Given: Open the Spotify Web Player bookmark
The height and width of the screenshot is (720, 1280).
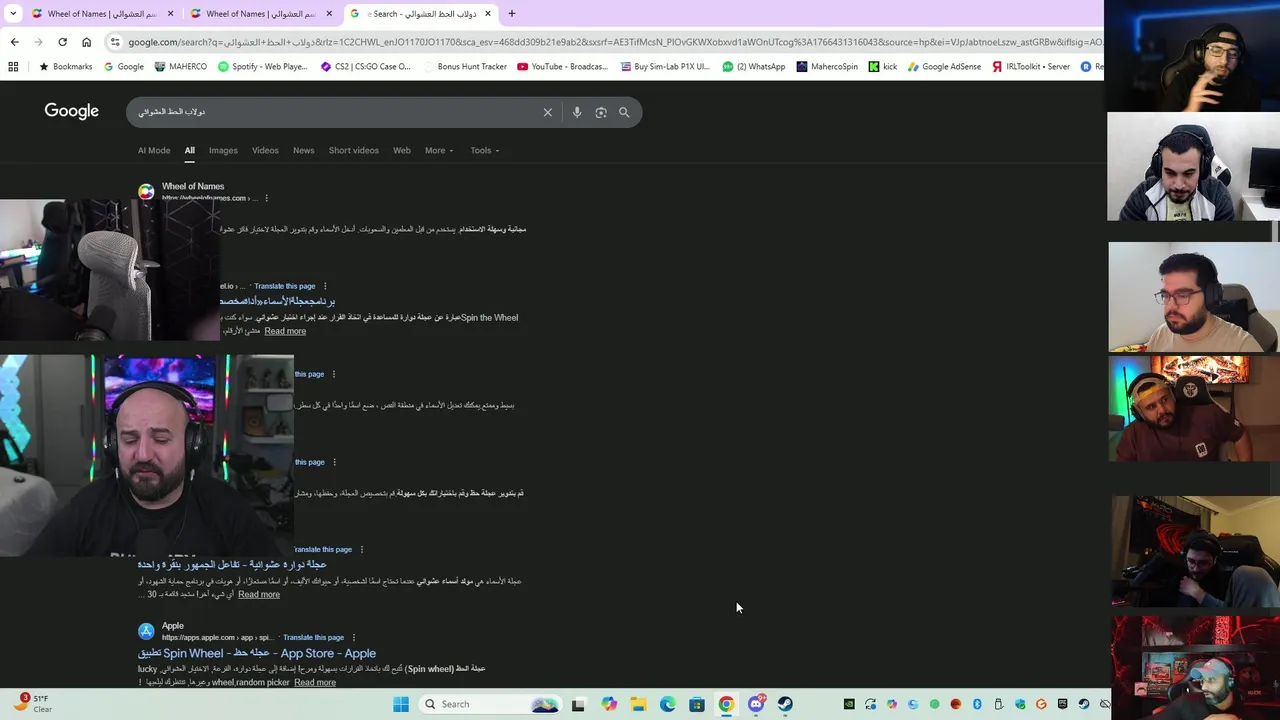Looking at the screenshot, I should pos(263,67).
